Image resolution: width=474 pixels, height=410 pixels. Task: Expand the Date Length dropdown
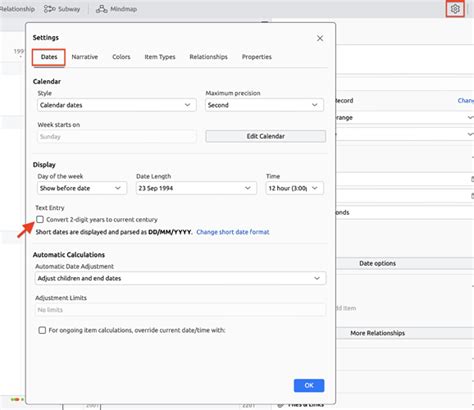[196, 188]
